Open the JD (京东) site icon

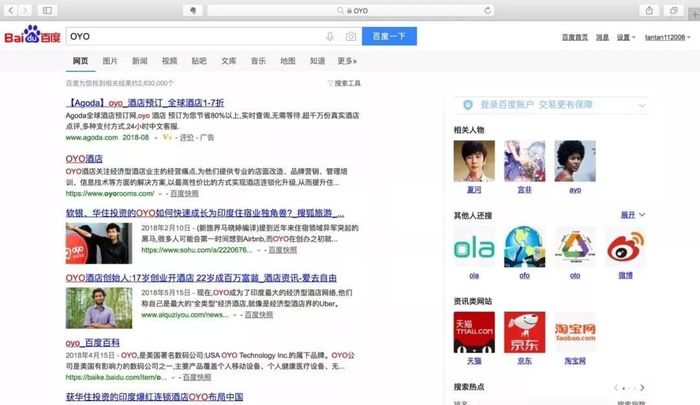525,332
